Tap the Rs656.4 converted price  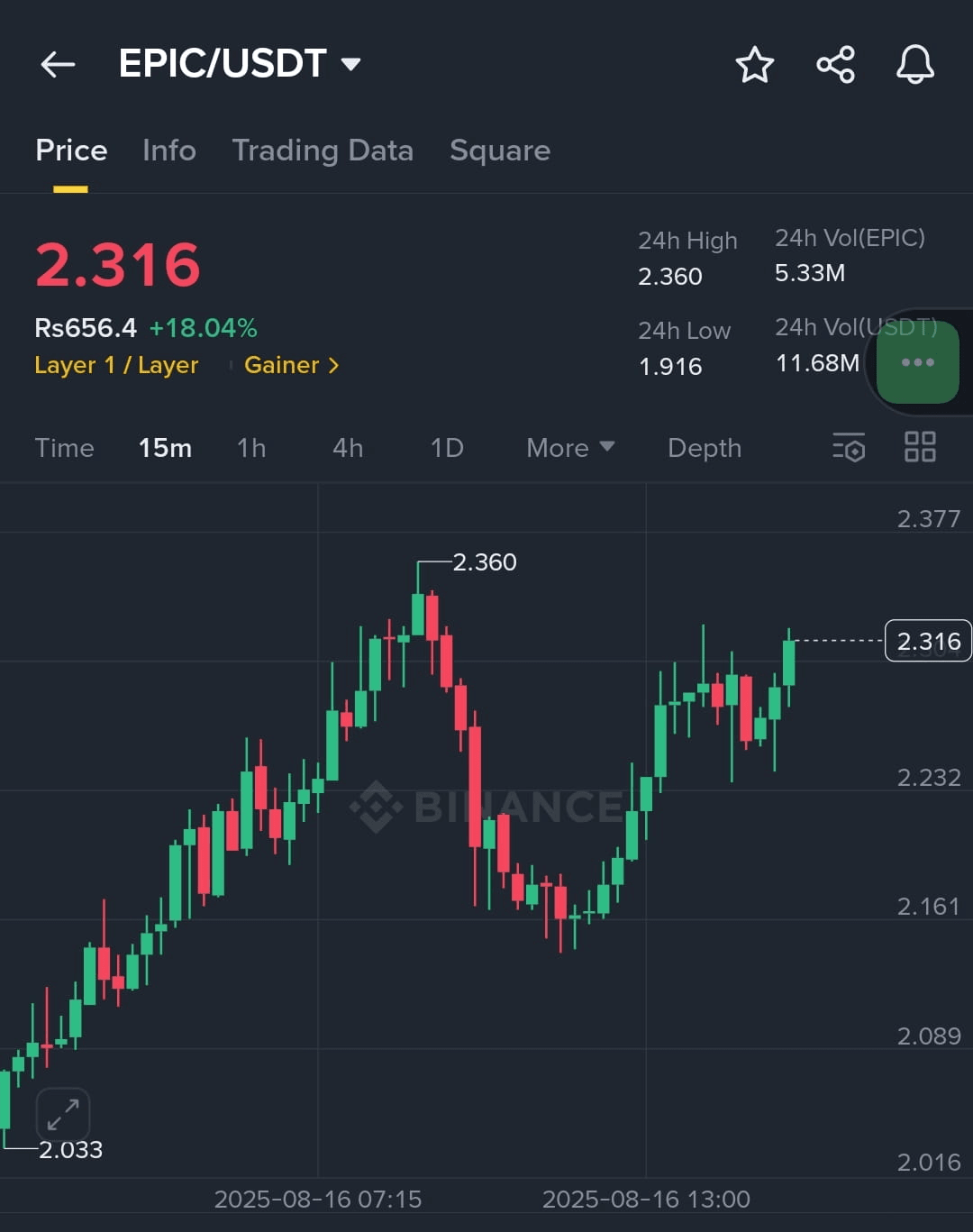(86, 328)
